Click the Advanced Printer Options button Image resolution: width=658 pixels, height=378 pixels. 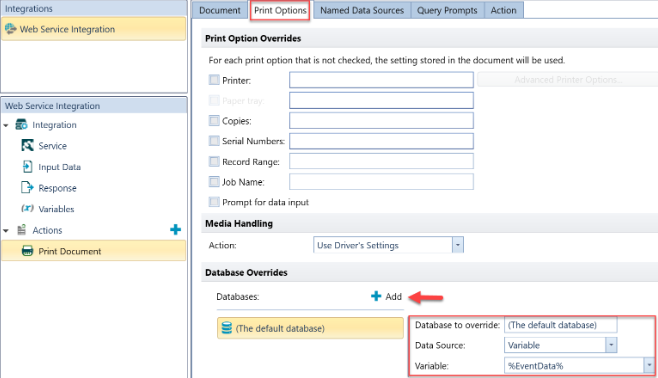(567, 80)
